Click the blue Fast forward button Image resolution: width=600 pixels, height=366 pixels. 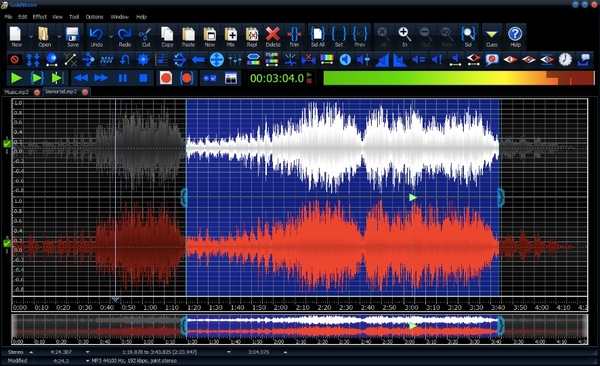[x=101, y=78]
